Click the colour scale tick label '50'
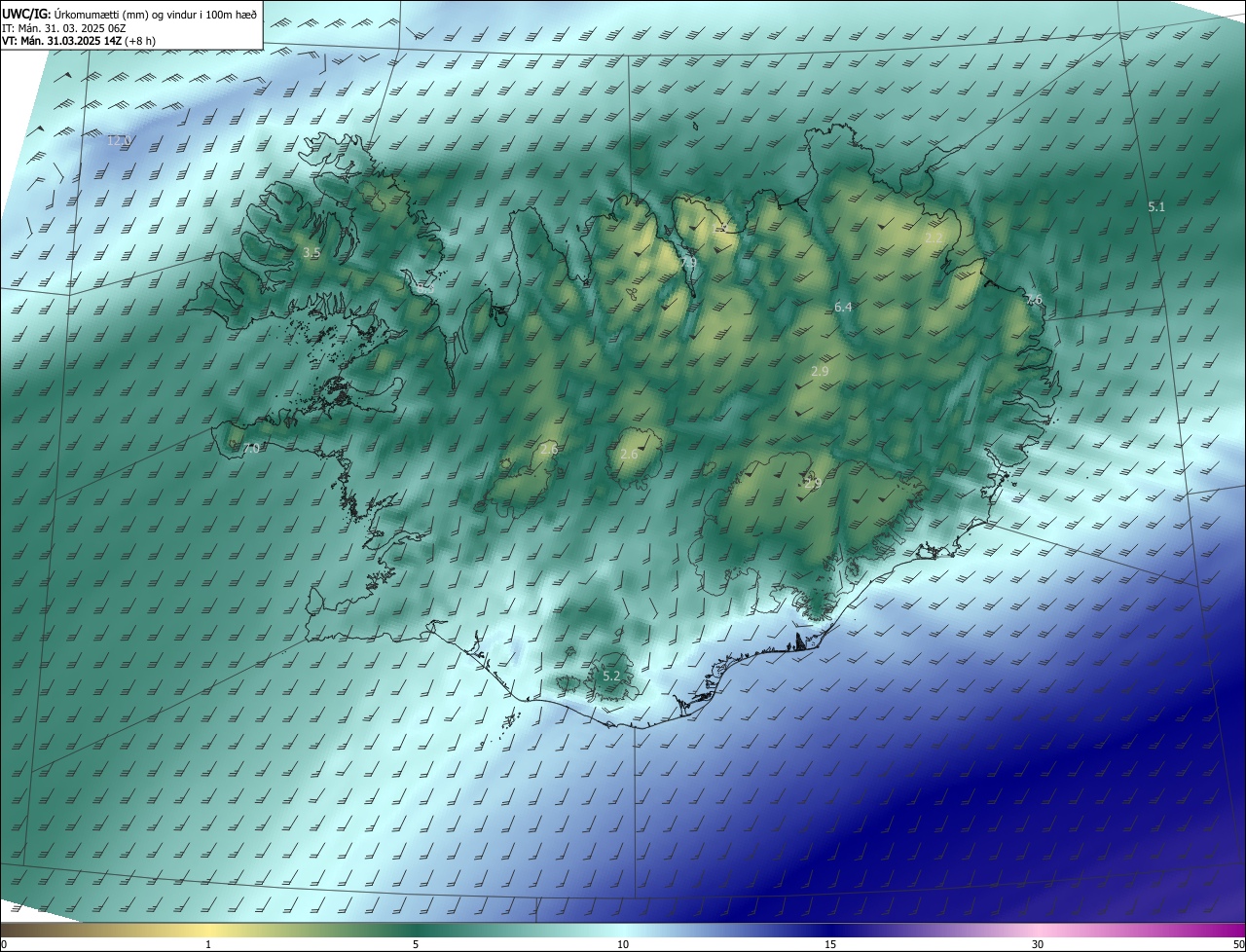 pyautogui.click(x=1238, y=944)
